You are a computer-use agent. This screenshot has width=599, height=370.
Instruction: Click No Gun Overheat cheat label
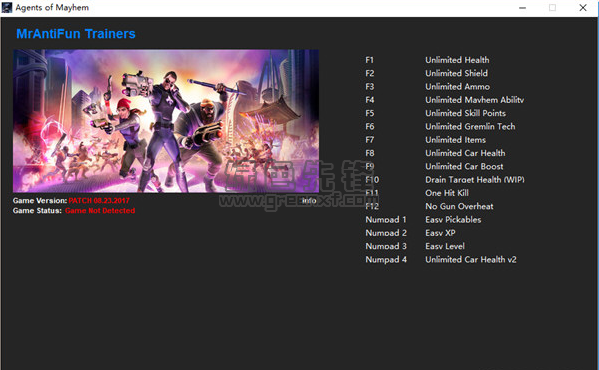459,206
